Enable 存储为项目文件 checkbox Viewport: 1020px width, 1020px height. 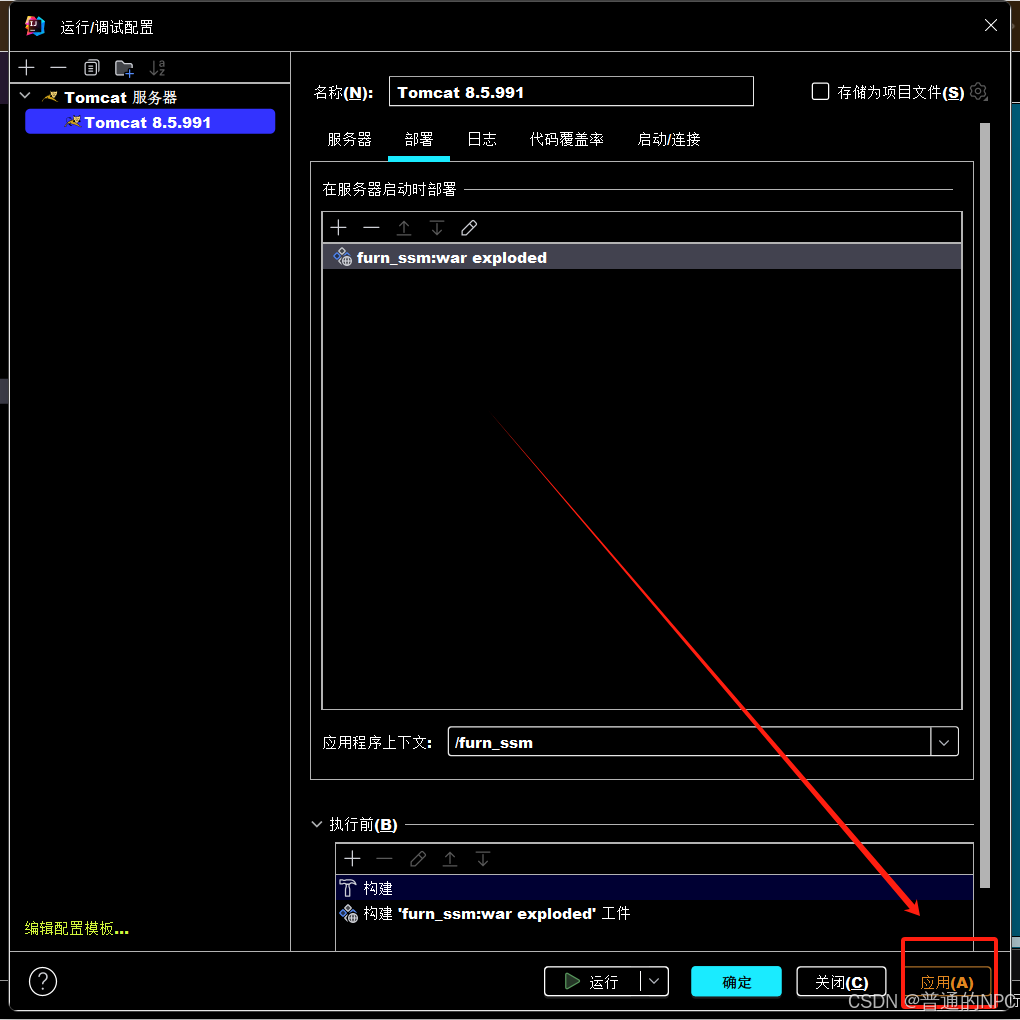point(820,91)
